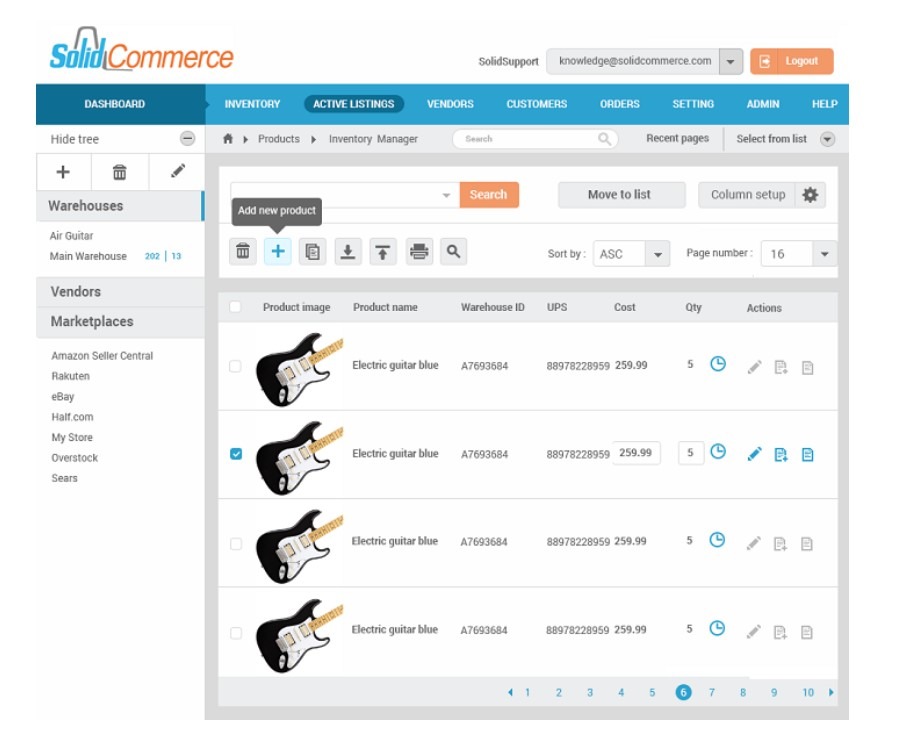Open the Amazon Seller Central marketplace
Viewport: 904px width, 741px height.
[x=102, y=356]
